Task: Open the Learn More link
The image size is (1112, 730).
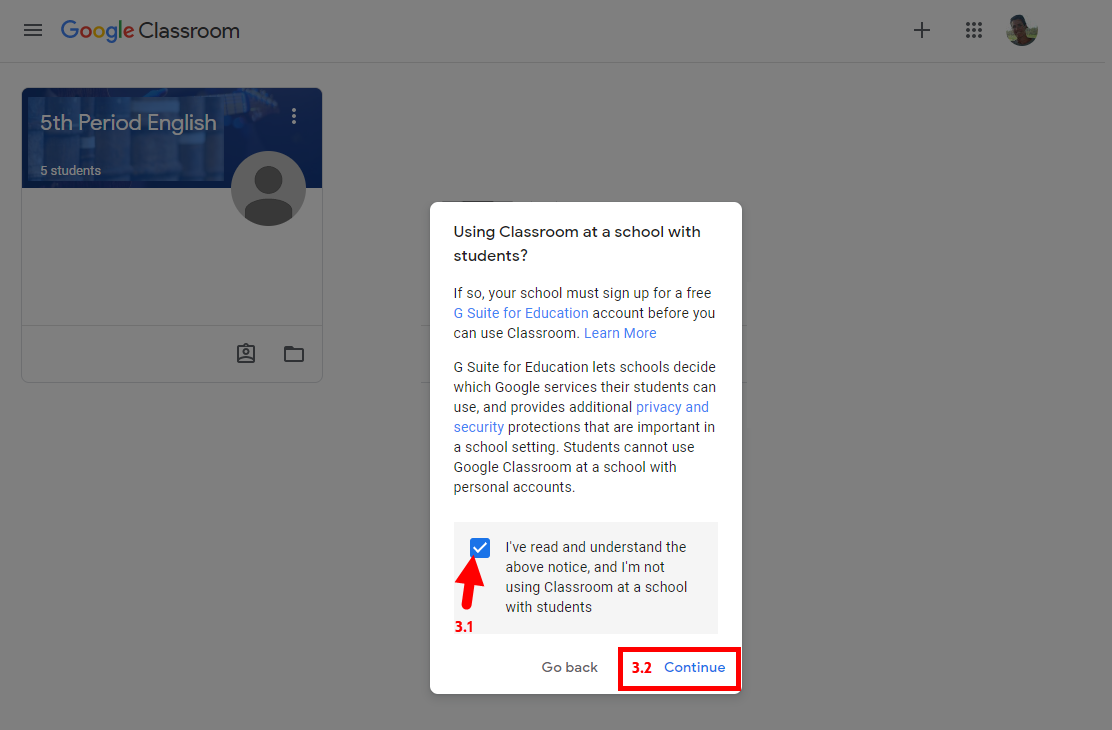Action: [x=620, y=333]
